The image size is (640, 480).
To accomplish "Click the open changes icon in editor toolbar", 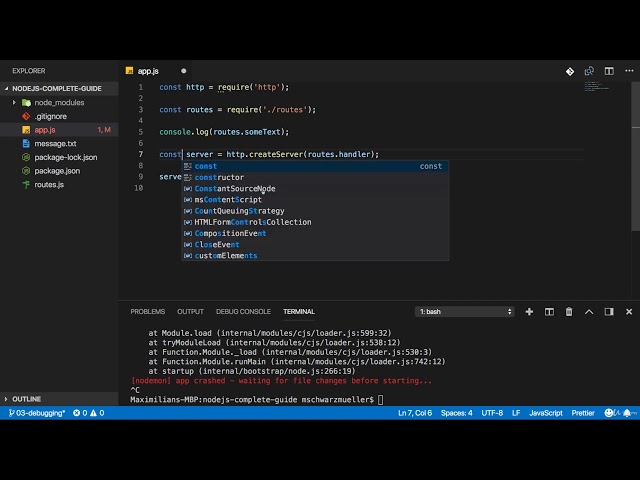I will point(589,71).
